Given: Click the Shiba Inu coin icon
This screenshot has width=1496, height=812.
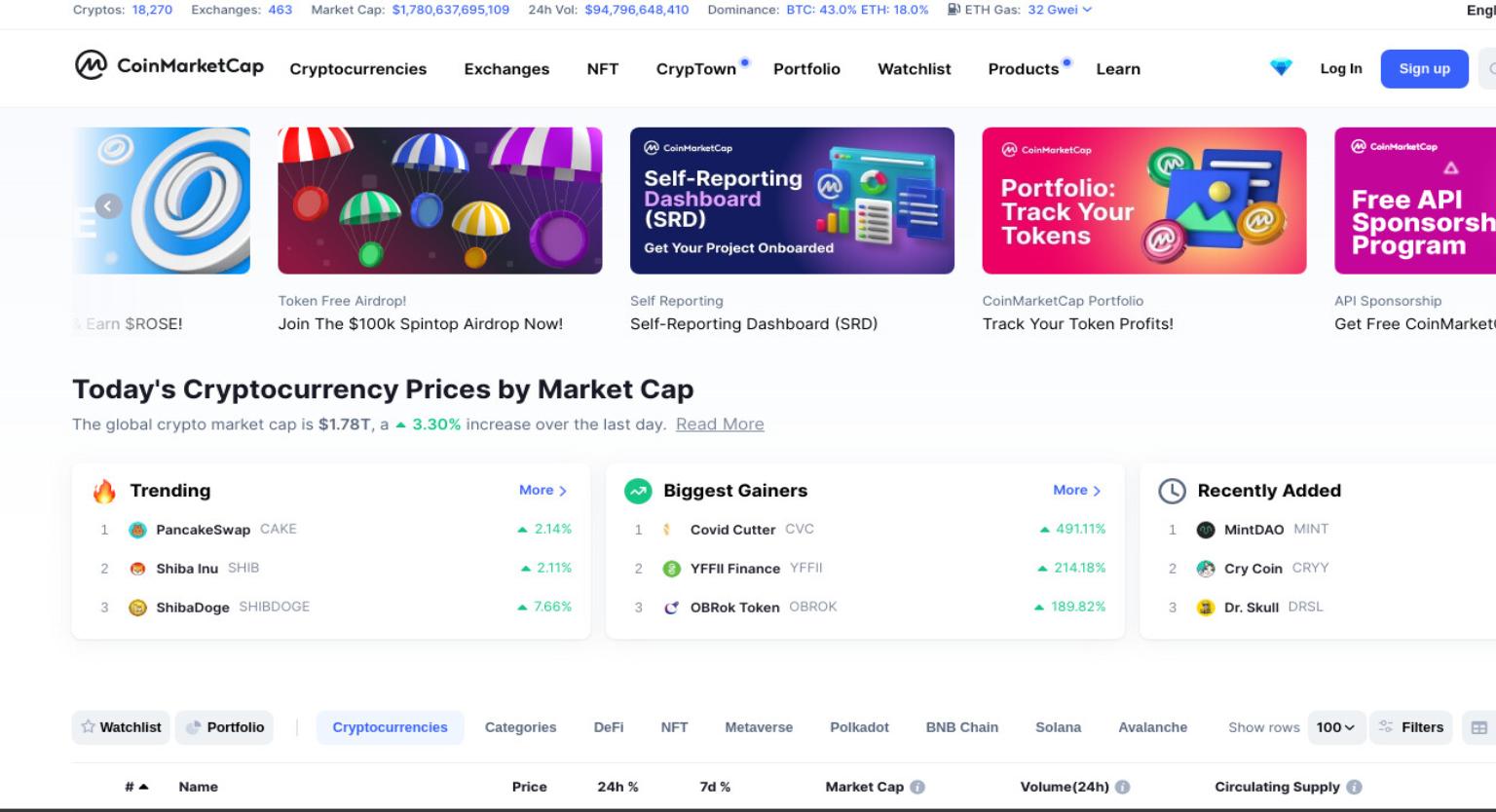Looking at the screenshot, I should [137, 569].
